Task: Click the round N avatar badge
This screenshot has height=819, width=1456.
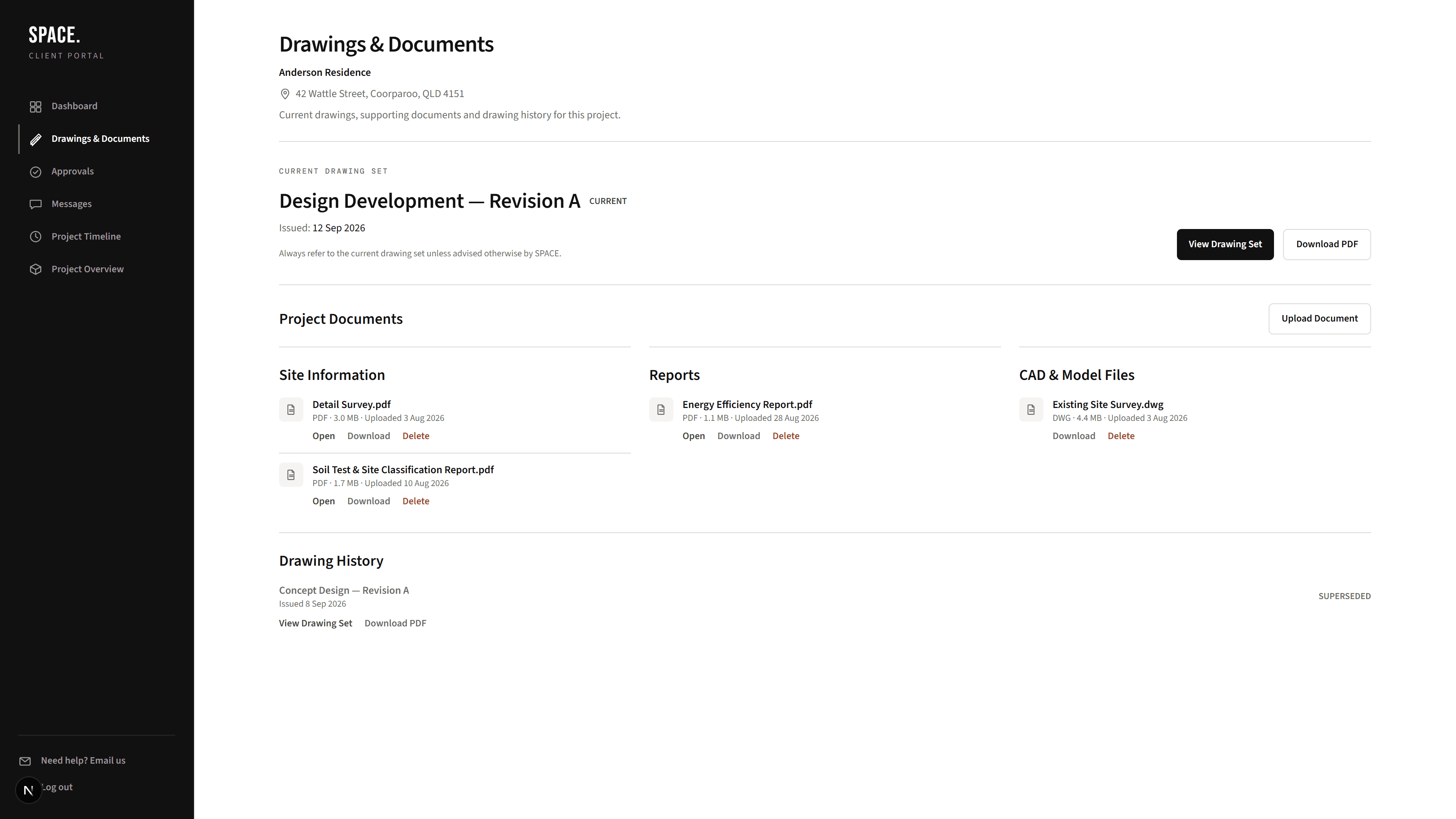Action: point(28,790)
